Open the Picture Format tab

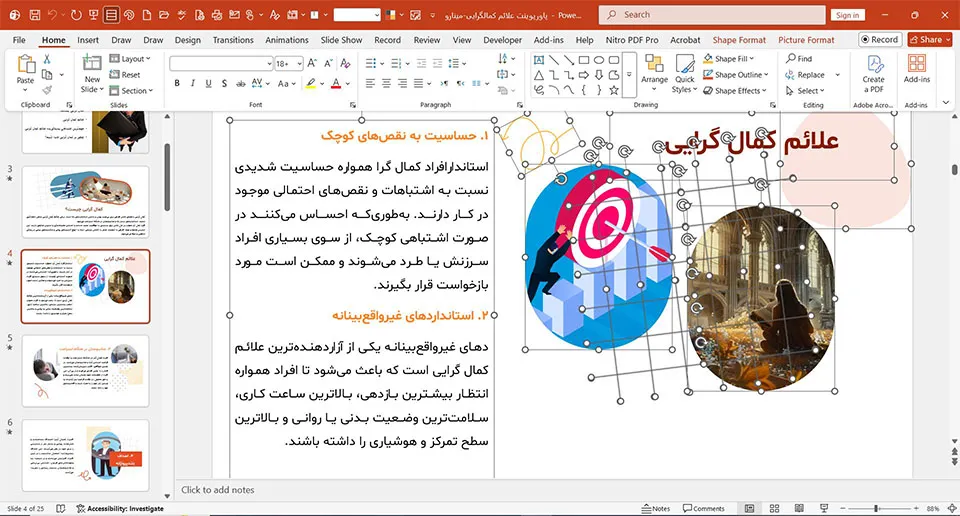(x=806, y=40)
